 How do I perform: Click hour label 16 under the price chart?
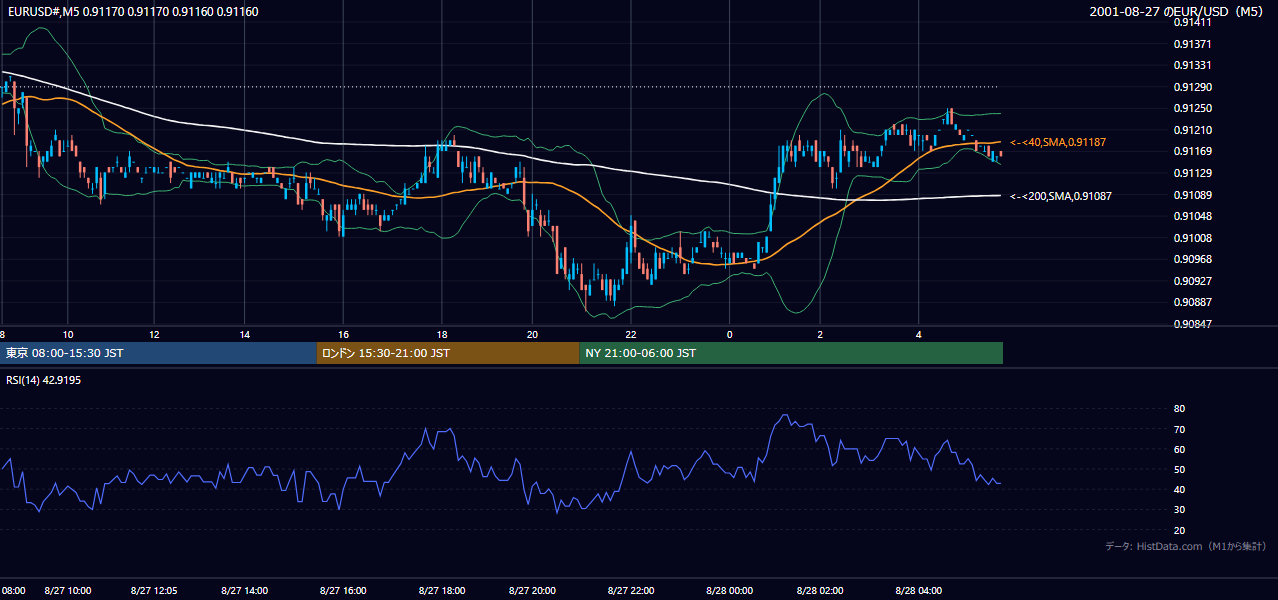[343, 335]
